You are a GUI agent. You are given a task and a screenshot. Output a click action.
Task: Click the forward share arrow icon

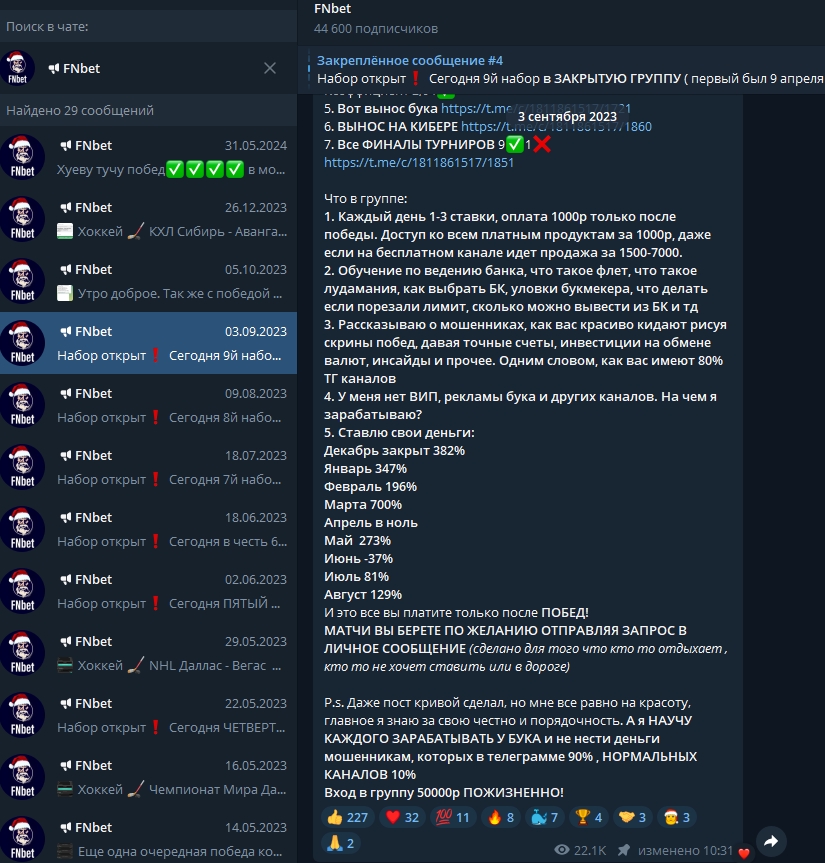(x=771, y=841)
